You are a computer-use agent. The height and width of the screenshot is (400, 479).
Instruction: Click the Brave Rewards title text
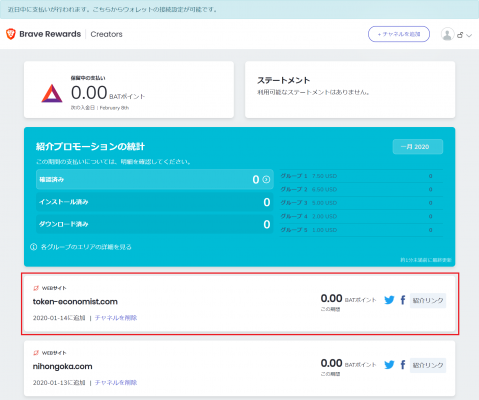[50, 34]
